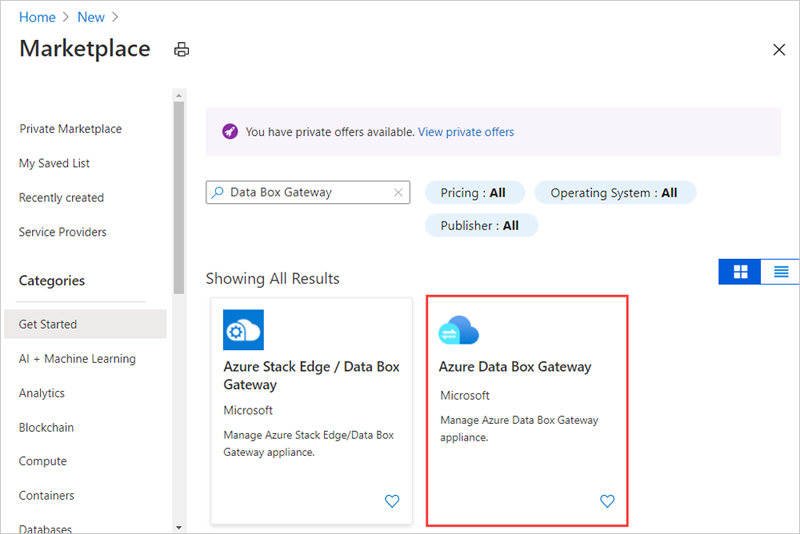
Task: Click the Data Box Gateway search field
Action: 308,192
